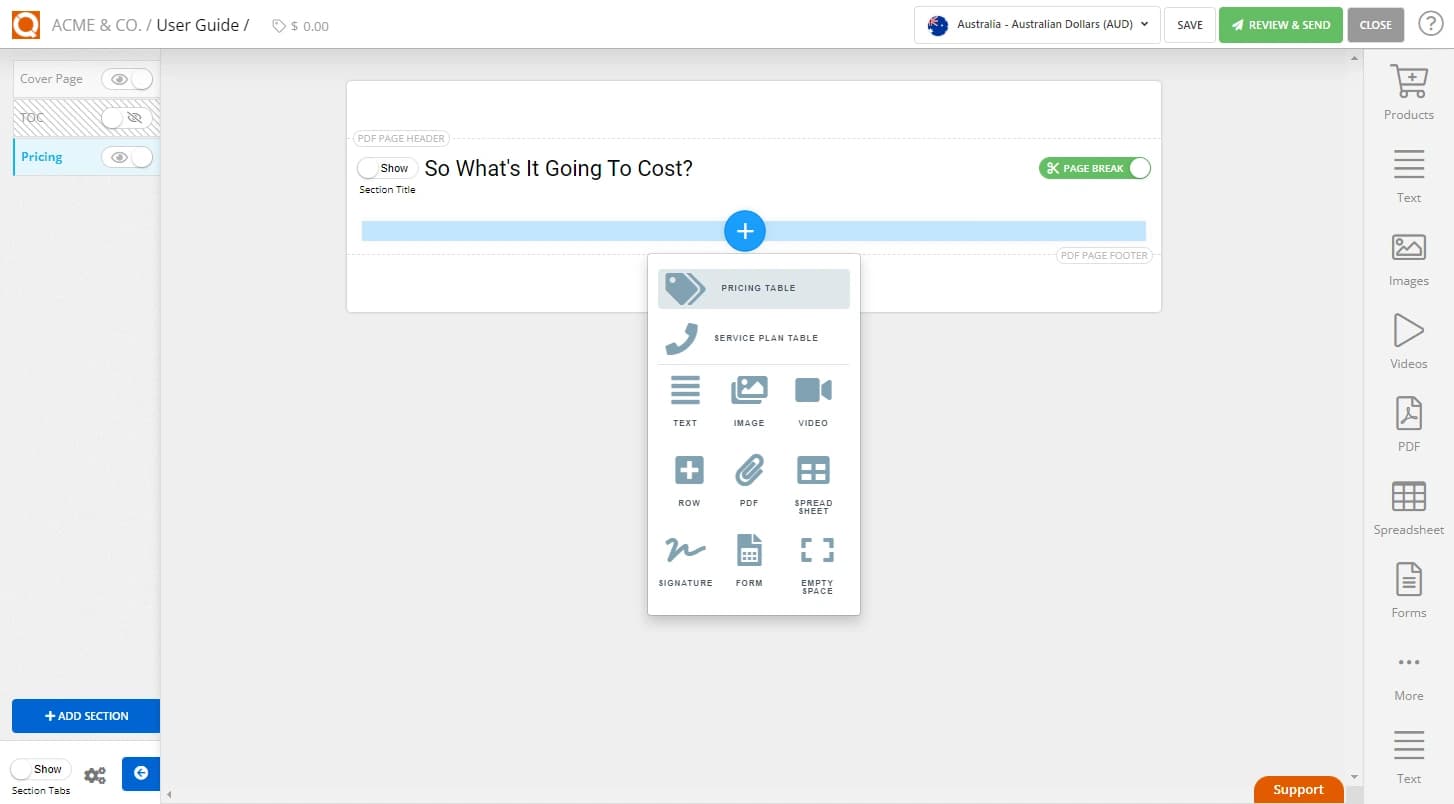Insert a Pricing Table block
The width and height of the screenshot is (1454, 804).
pos(754,289)
